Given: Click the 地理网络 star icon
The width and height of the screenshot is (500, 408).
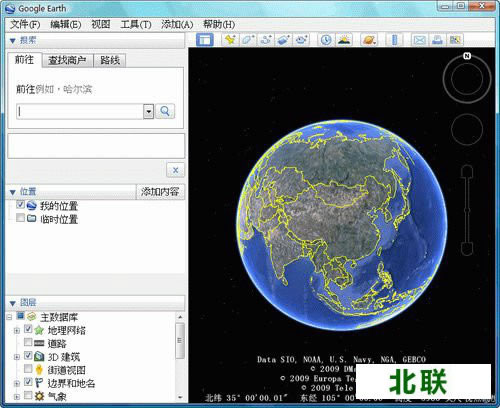Looking at the screenshot, I should click(39, 330).
